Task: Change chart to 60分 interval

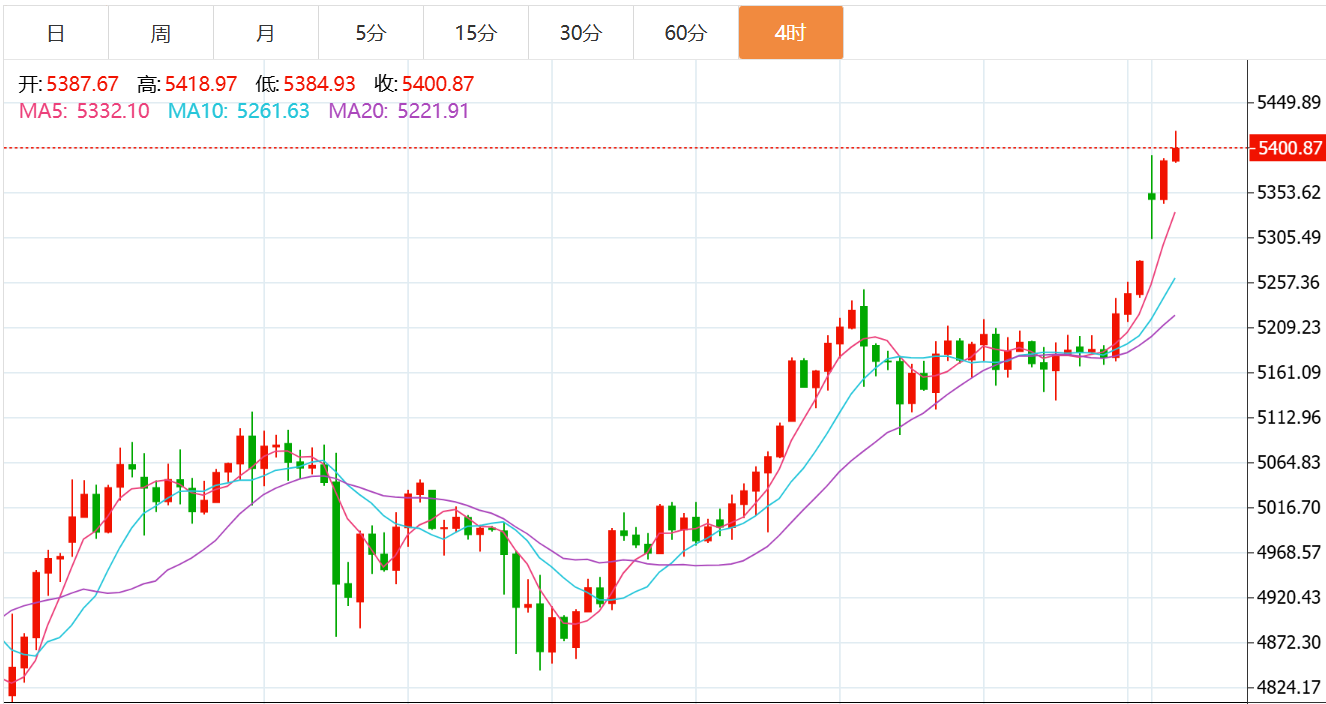Action: pyautogui.click(x=685, y=33)
